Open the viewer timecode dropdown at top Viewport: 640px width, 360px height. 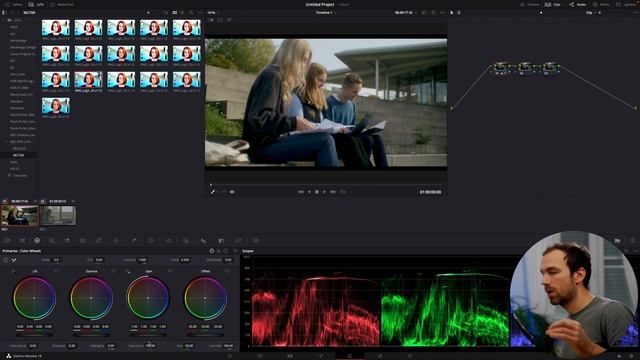[x=405, y=13]
